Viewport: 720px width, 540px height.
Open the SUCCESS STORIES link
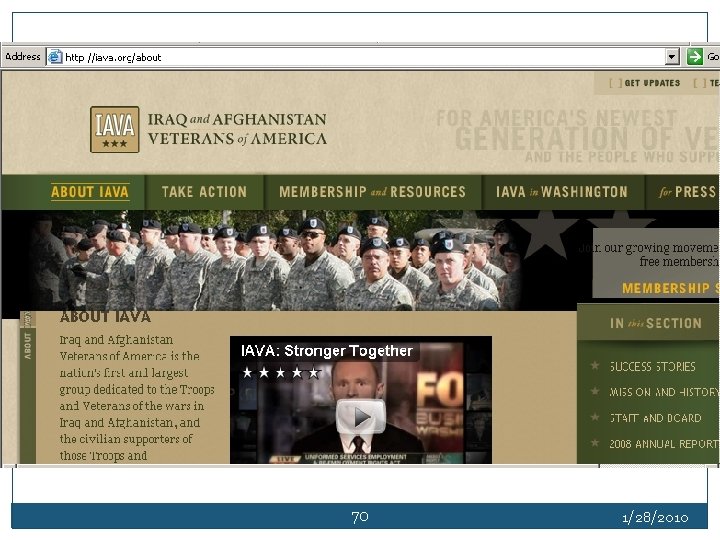pos(652,366)
